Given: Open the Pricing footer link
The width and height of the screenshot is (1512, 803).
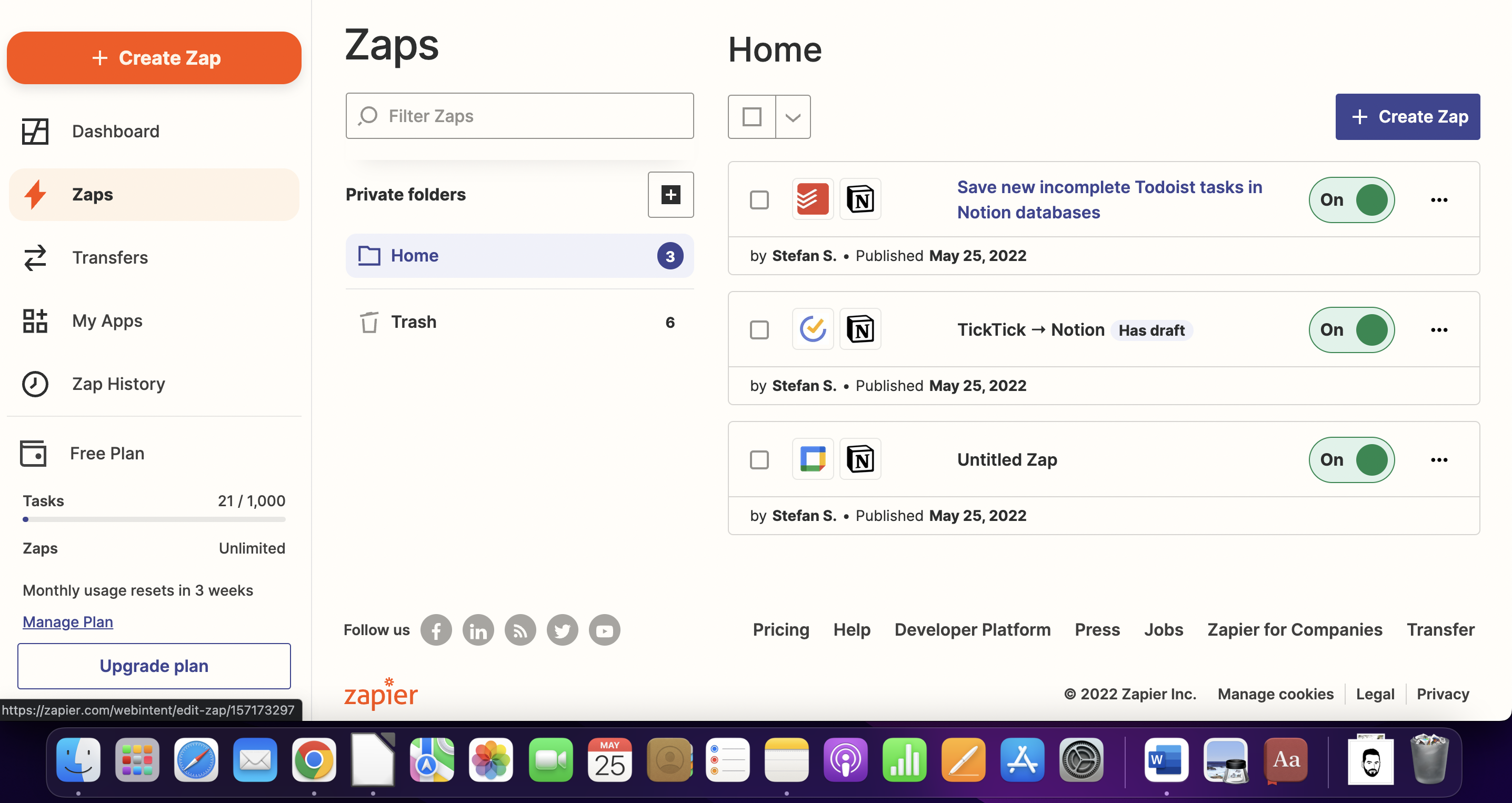Looking at the screenshot, I should tap(780, 630).
